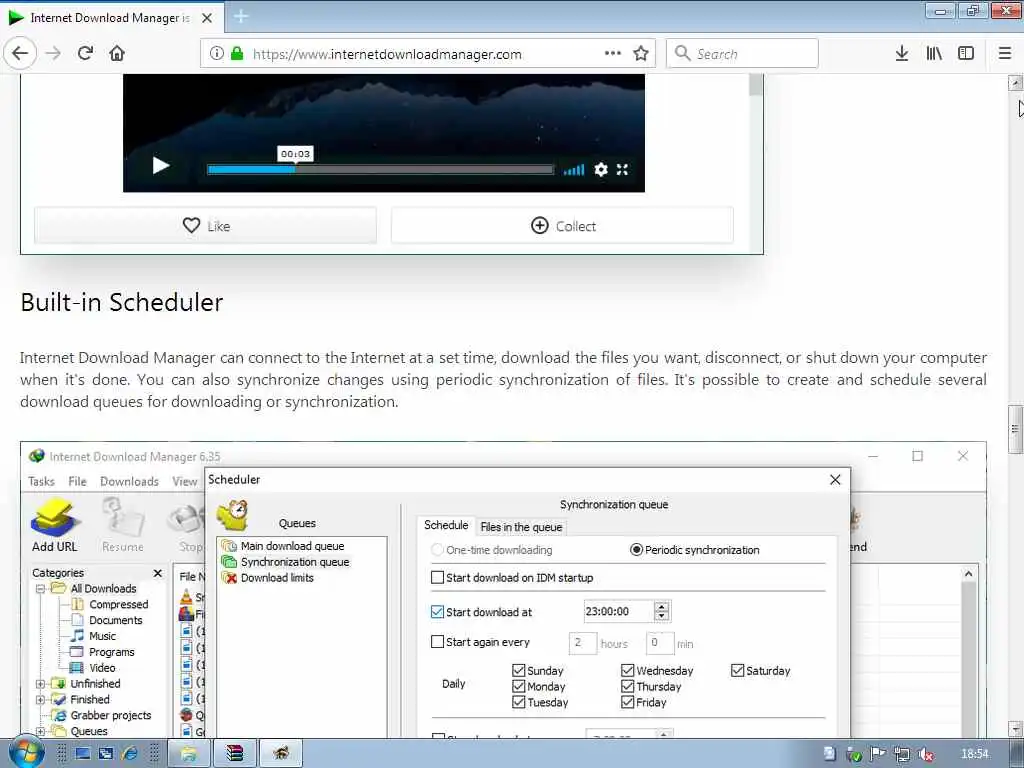The height and width of the screenshot is (768, 1024).
Task: Enter fullscreen on the video player
Action: 622,170
